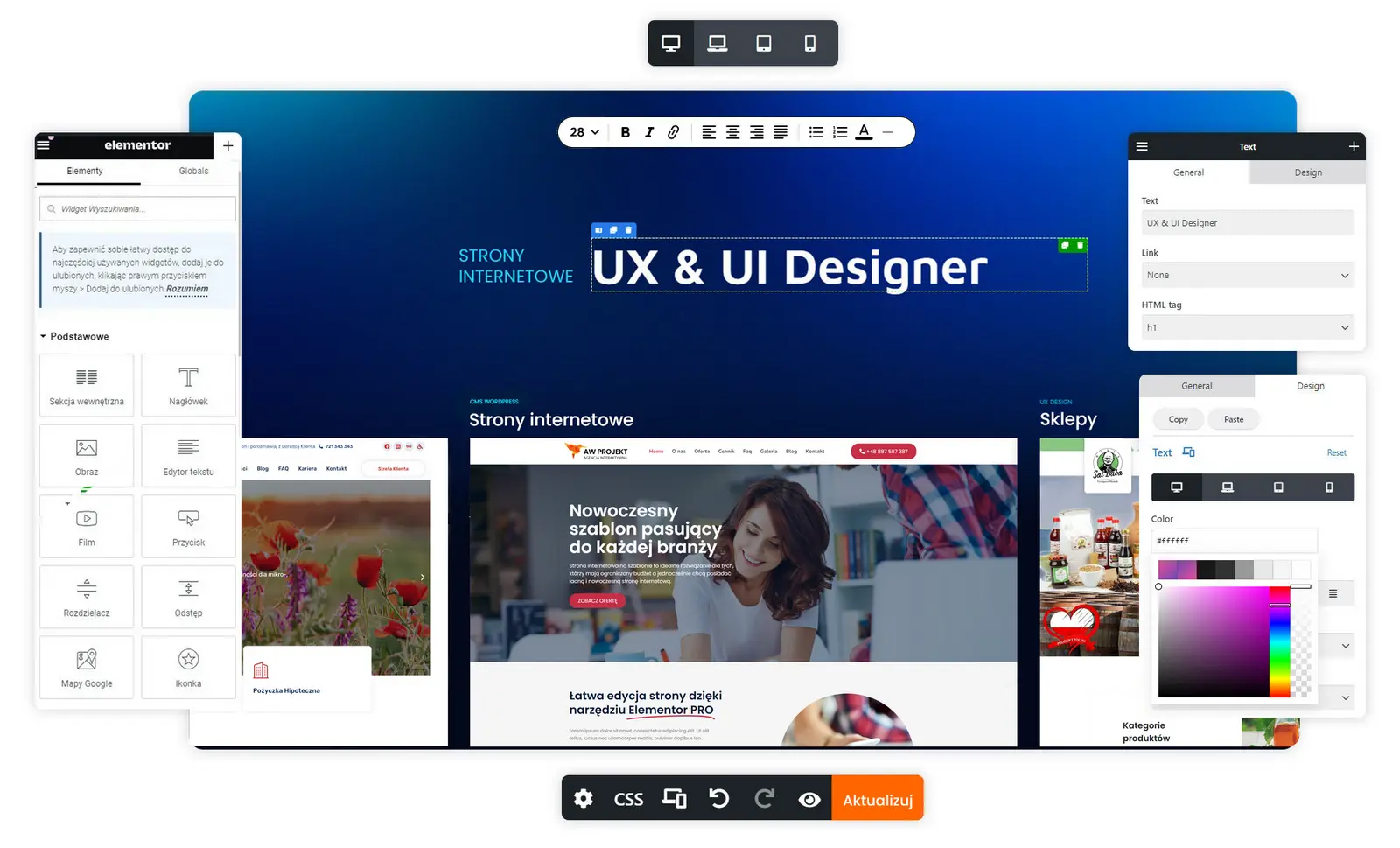Toggle bold in the text toolbar
Viewport: 1400px width, 848px height.
point(625,132)
